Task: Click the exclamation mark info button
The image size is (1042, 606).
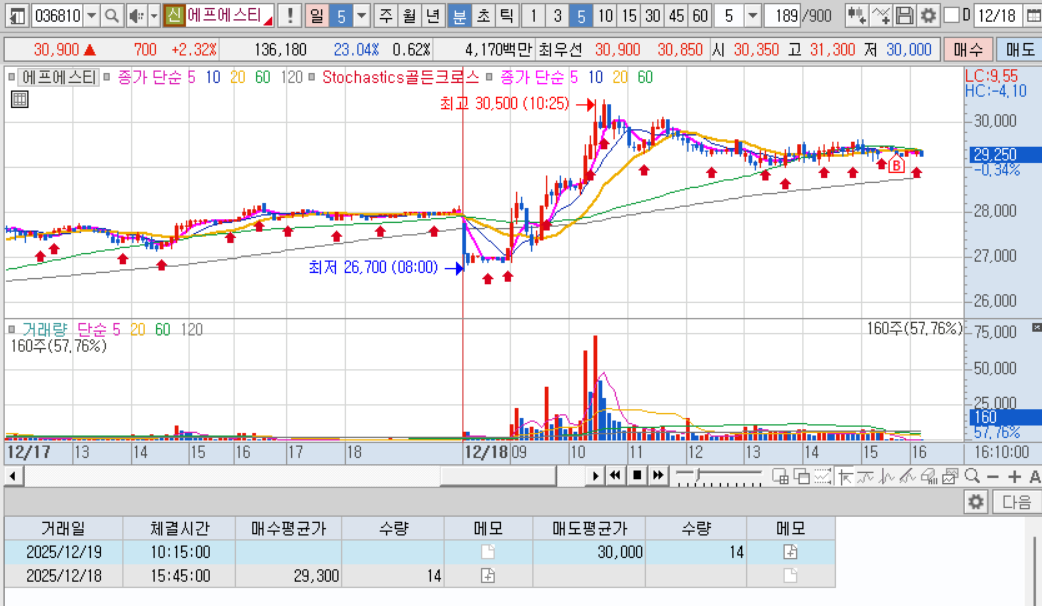Action: tap(290, 15)
